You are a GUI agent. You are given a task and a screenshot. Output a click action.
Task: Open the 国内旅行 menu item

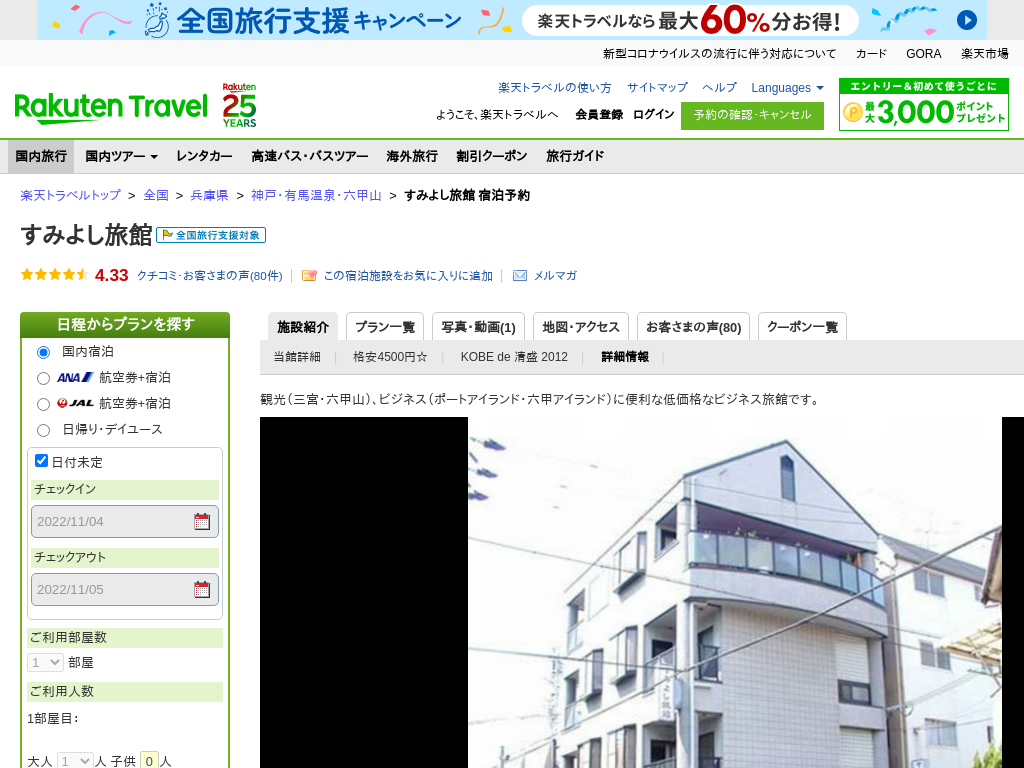coord(41,156)
